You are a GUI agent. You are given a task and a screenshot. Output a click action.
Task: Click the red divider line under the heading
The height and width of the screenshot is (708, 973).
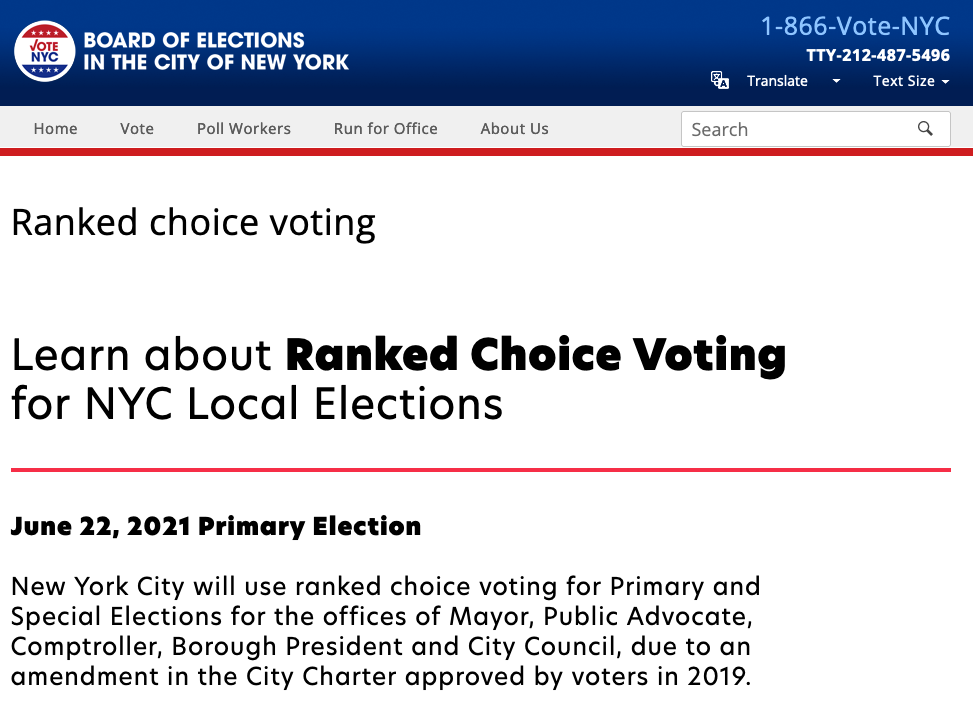481,470
